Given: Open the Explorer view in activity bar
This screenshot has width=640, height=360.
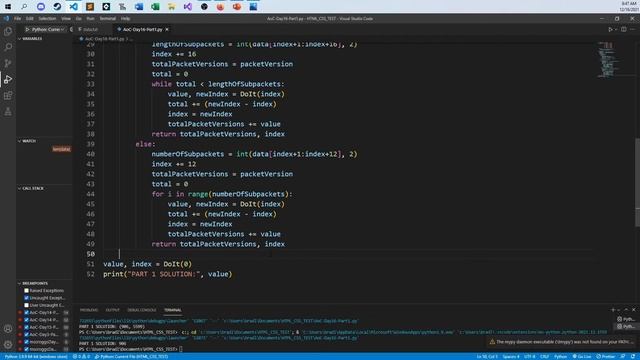Looking at the screenshot, I should [8, 31].
